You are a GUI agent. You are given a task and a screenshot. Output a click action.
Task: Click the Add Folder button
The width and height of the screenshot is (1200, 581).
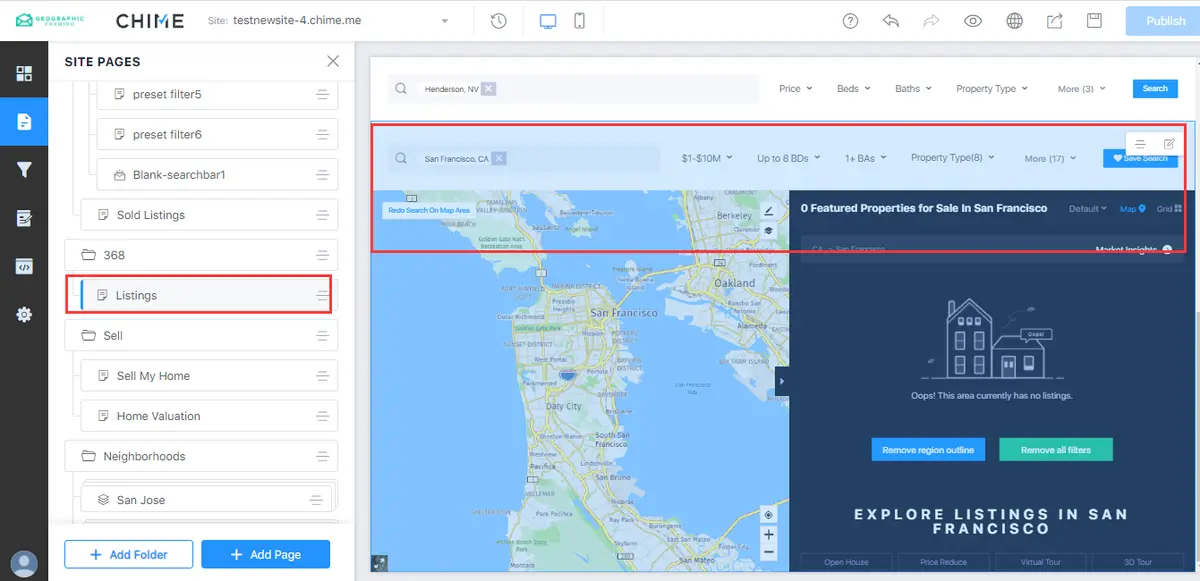pyautogui.click(x=128, y=554)
